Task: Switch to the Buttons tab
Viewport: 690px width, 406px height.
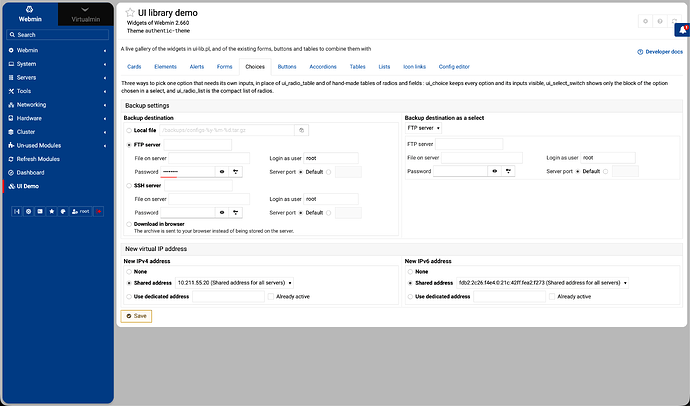Action: pos(287,67)
